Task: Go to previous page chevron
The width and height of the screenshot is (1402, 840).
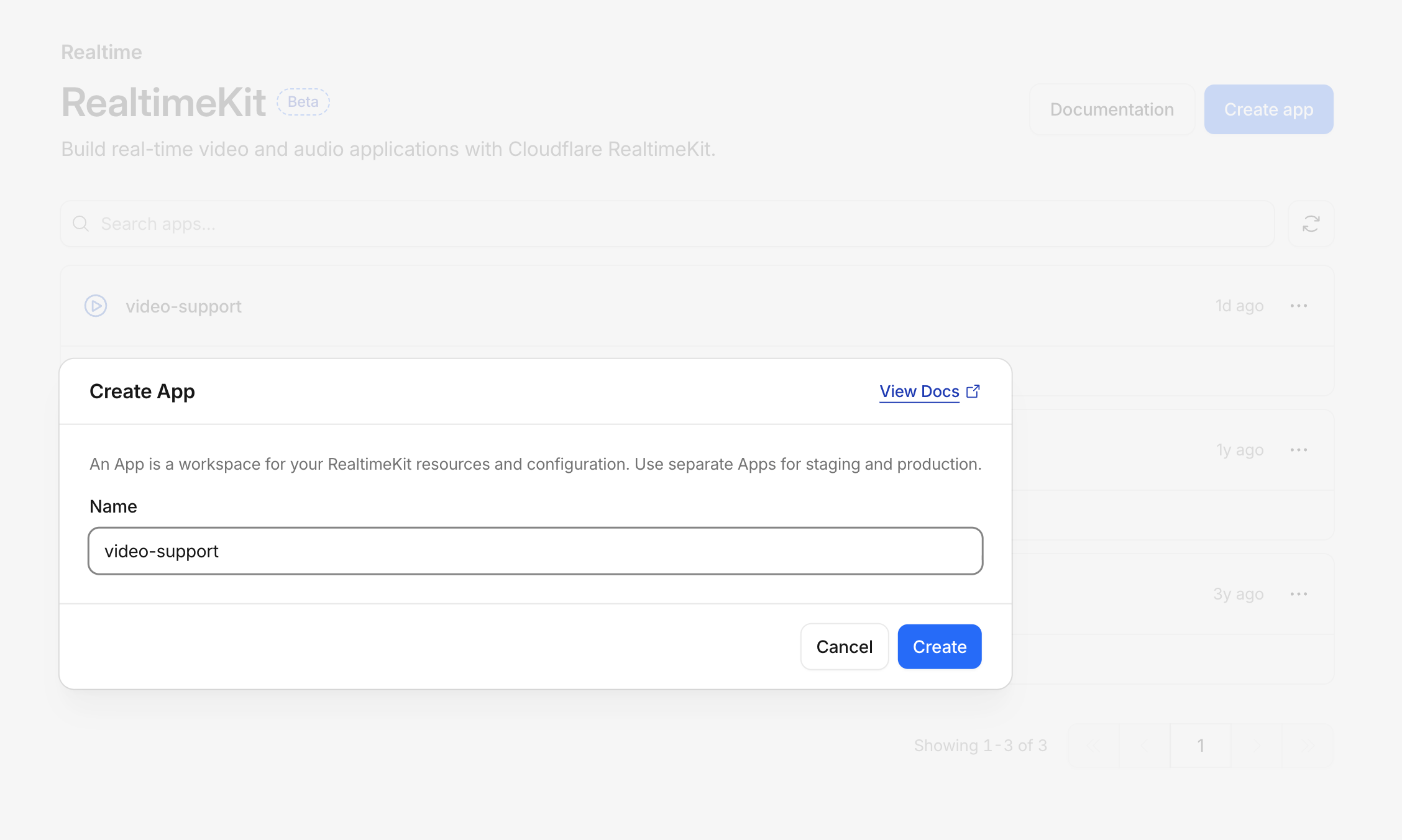Action: tap(1144, 746)
